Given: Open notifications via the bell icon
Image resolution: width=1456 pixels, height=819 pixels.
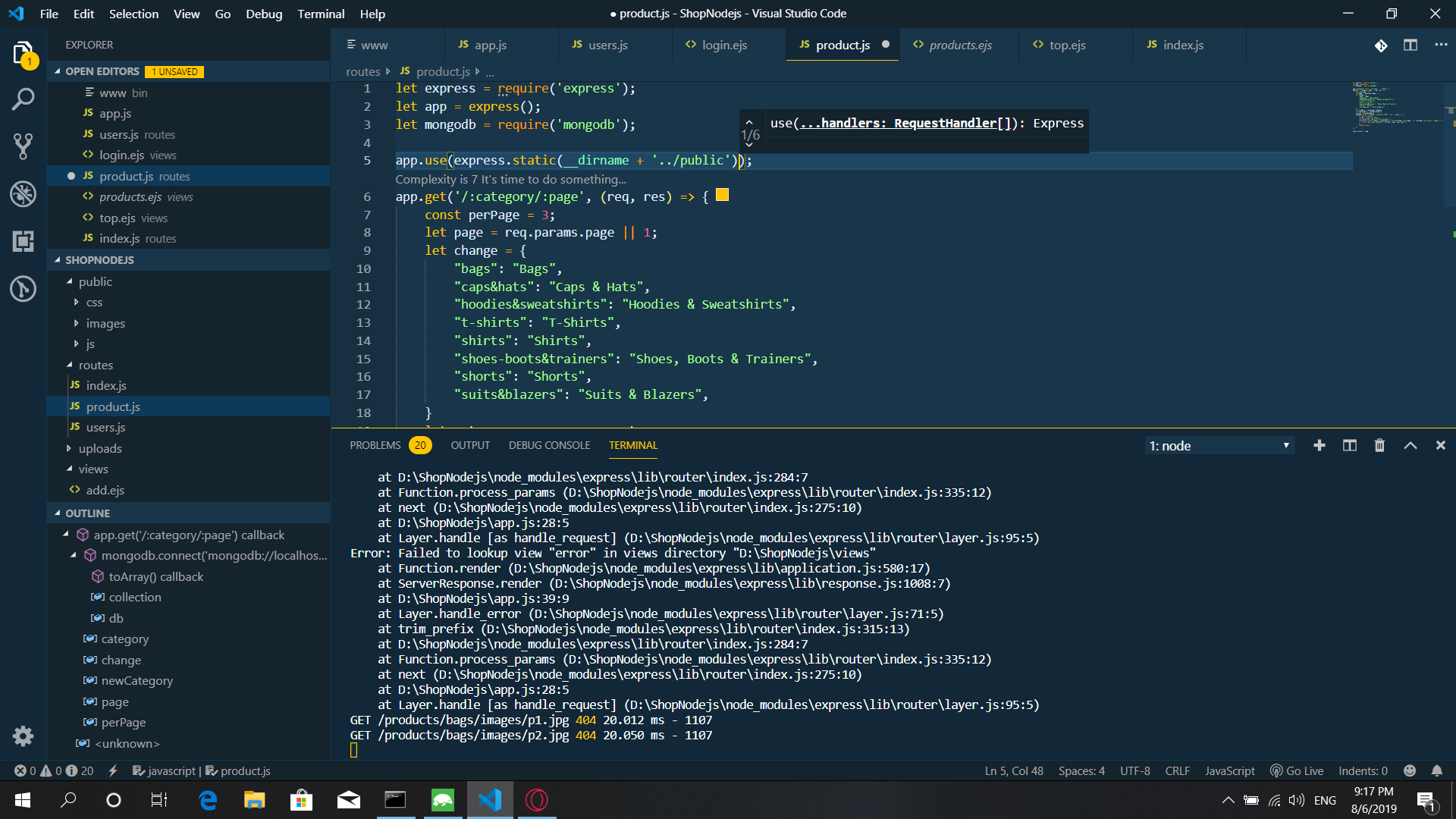Looking at the screenshot, I should [1436, 771].
